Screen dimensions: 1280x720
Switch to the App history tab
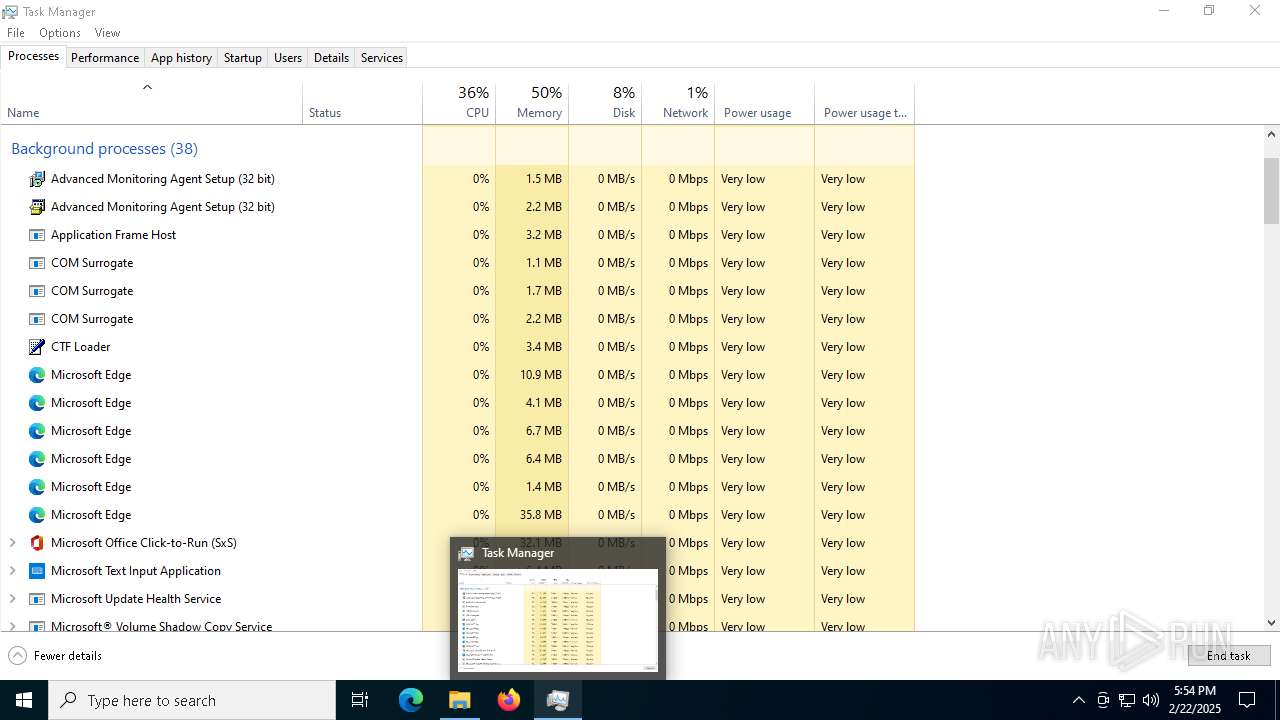click(x=181, y=58)
